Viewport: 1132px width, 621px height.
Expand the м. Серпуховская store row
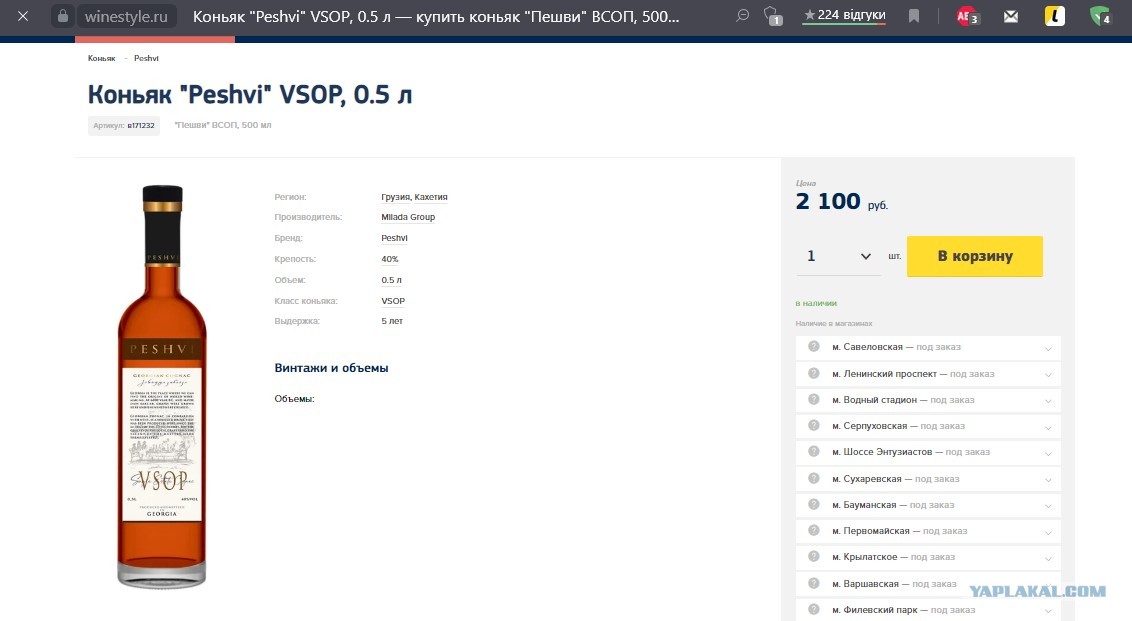pos(928,426)
